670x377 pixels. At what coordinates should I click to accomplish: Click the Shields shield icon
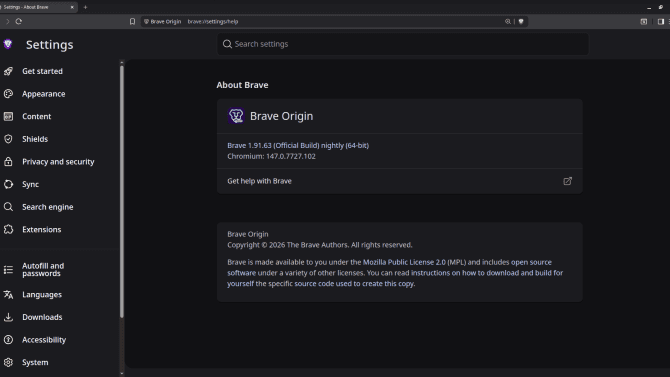coord(8,139)
